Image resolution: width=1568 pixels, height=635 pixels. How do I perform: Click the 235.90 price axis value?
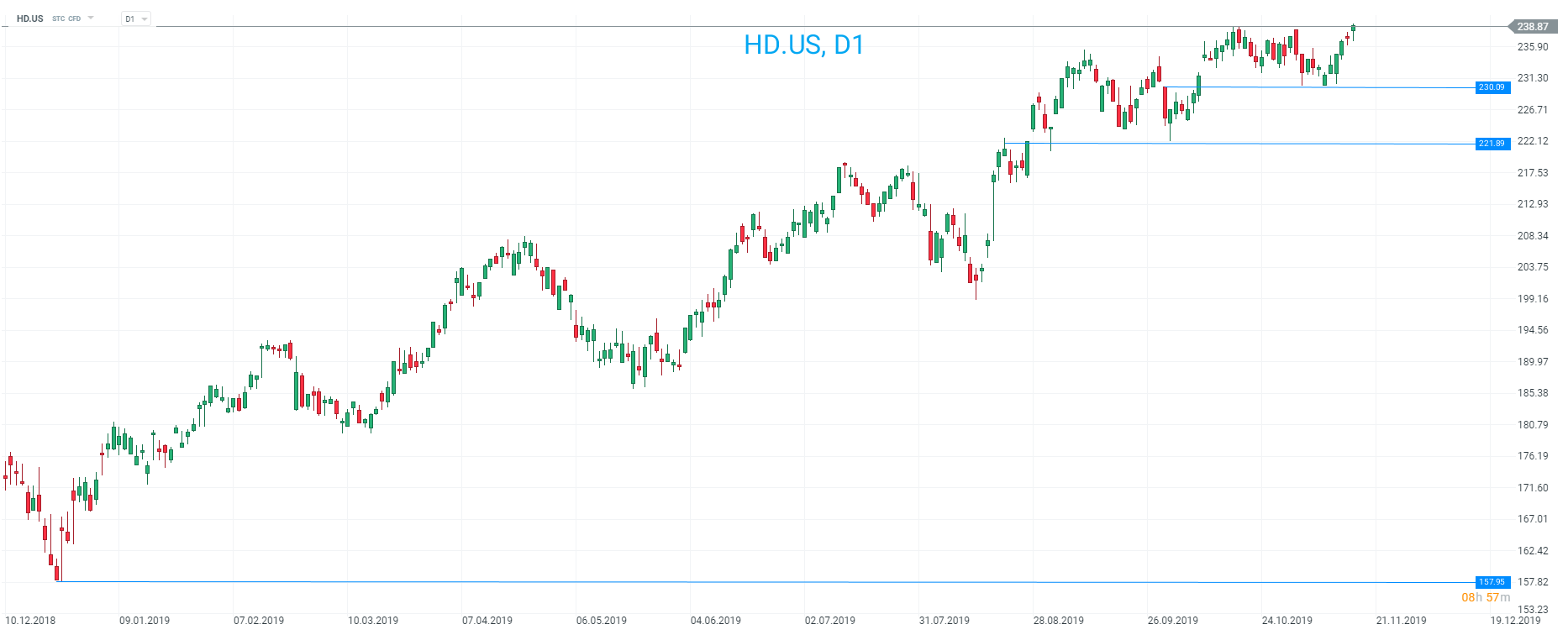click(1533, 47)
